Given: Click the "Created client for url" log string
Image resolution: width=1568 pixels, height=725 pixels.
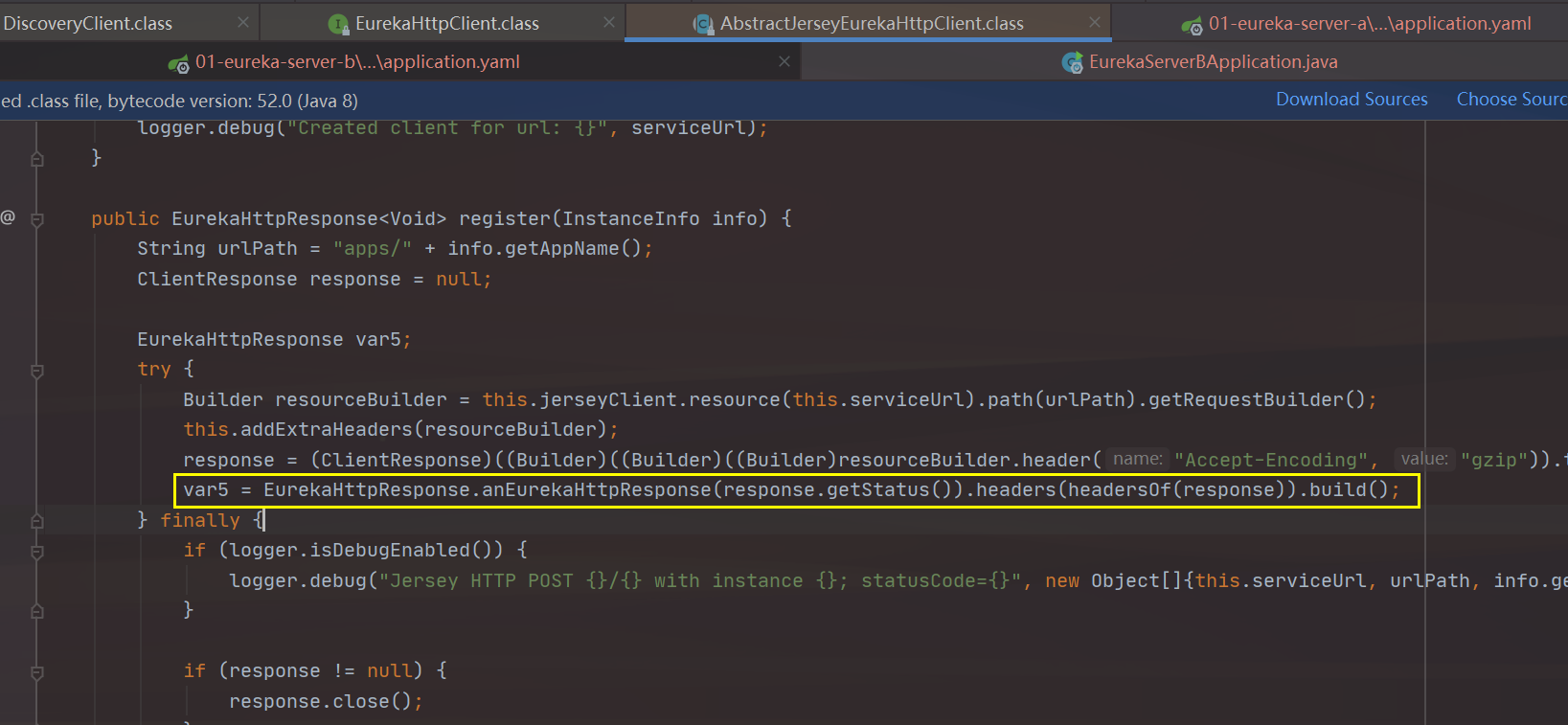Looking at the screenshot, I should [447, 128].
